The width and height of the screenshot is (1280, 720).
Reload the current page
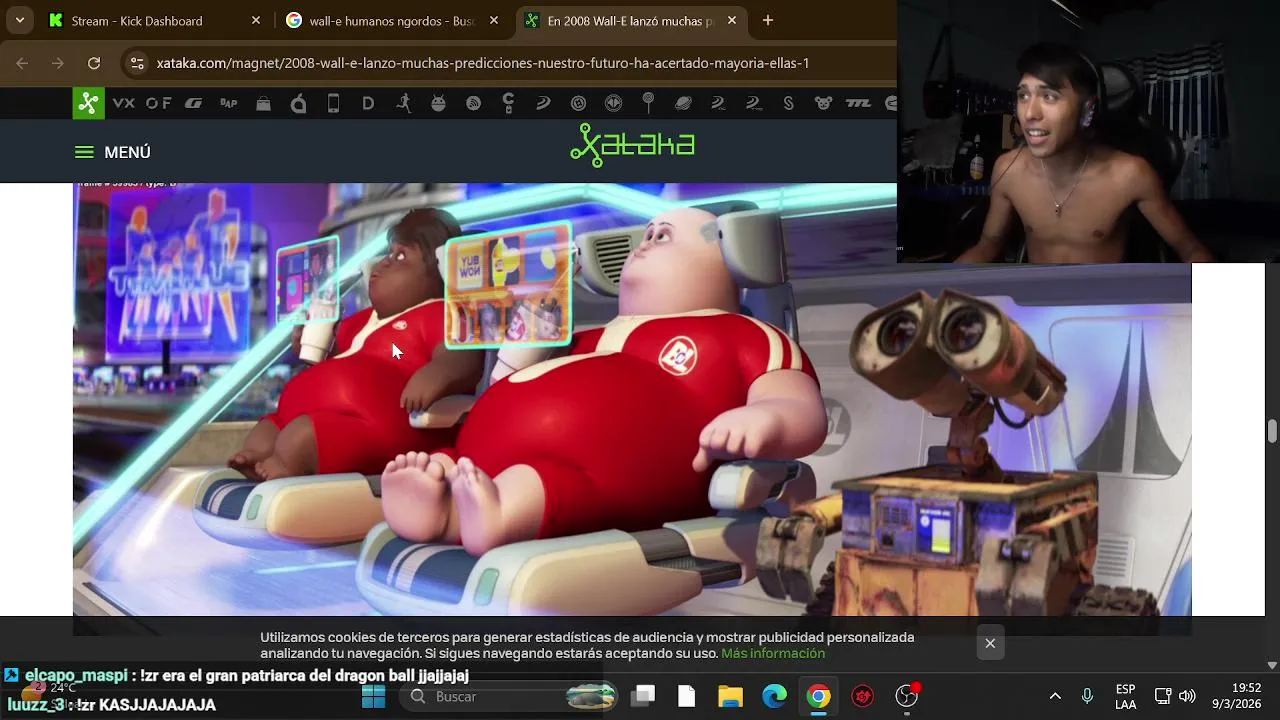pos(94,63)
